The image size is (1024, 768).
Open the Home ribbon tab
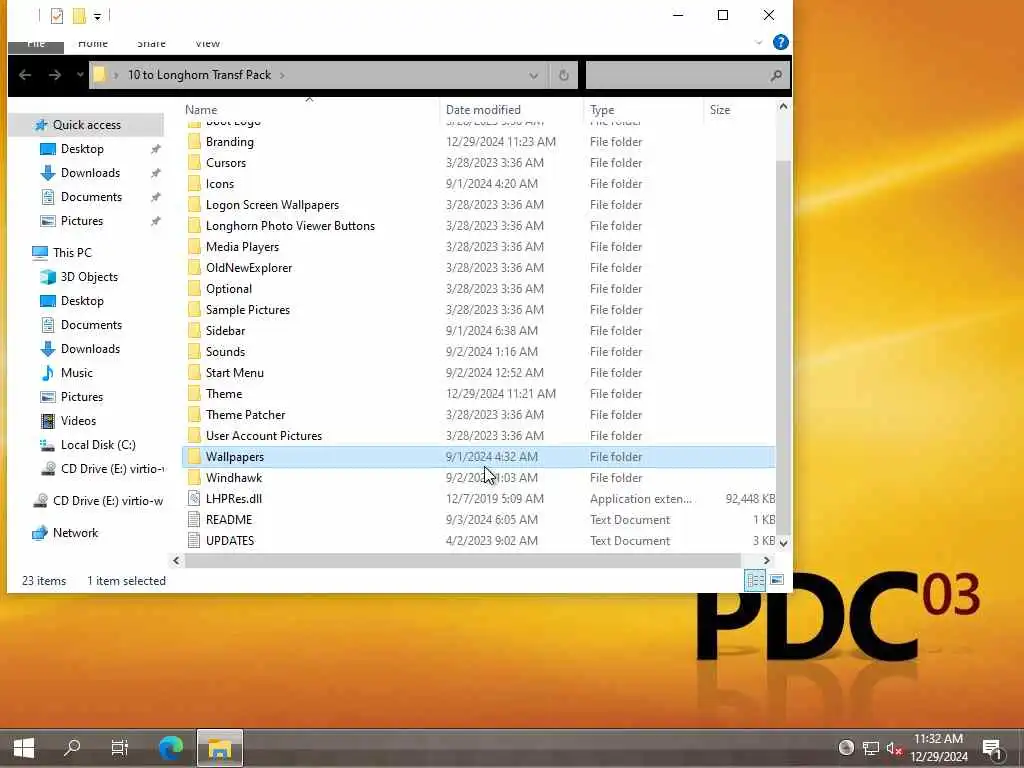click(x=93, y=44)
